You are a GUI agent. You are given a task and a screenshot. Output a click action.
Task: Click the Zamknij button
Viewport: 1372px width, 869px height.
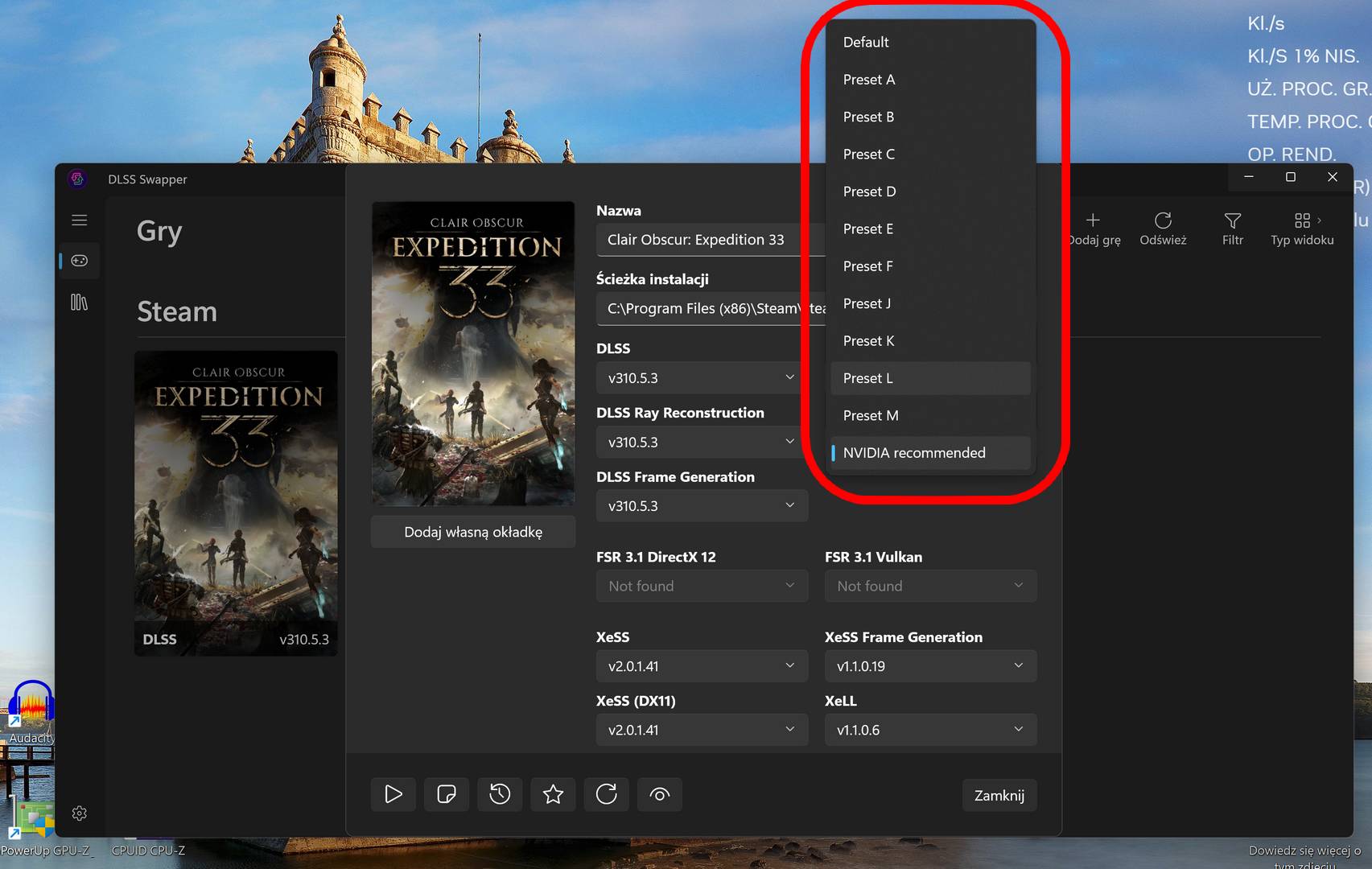pos(999,796)
